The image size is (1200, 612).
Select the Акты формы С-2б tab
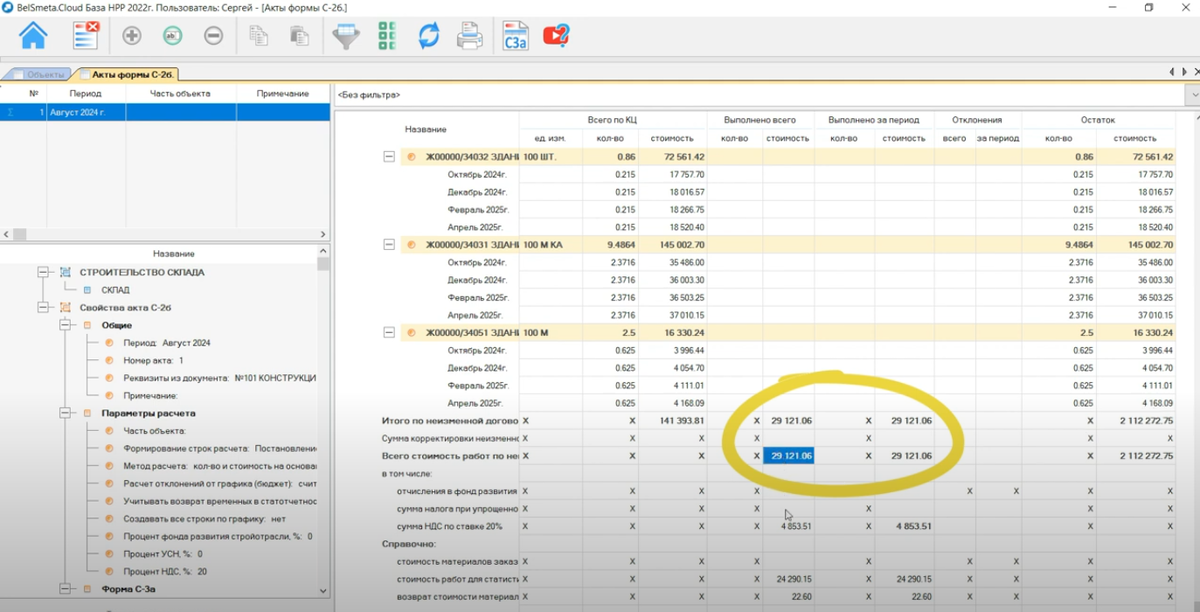click(x=128, y=74)
